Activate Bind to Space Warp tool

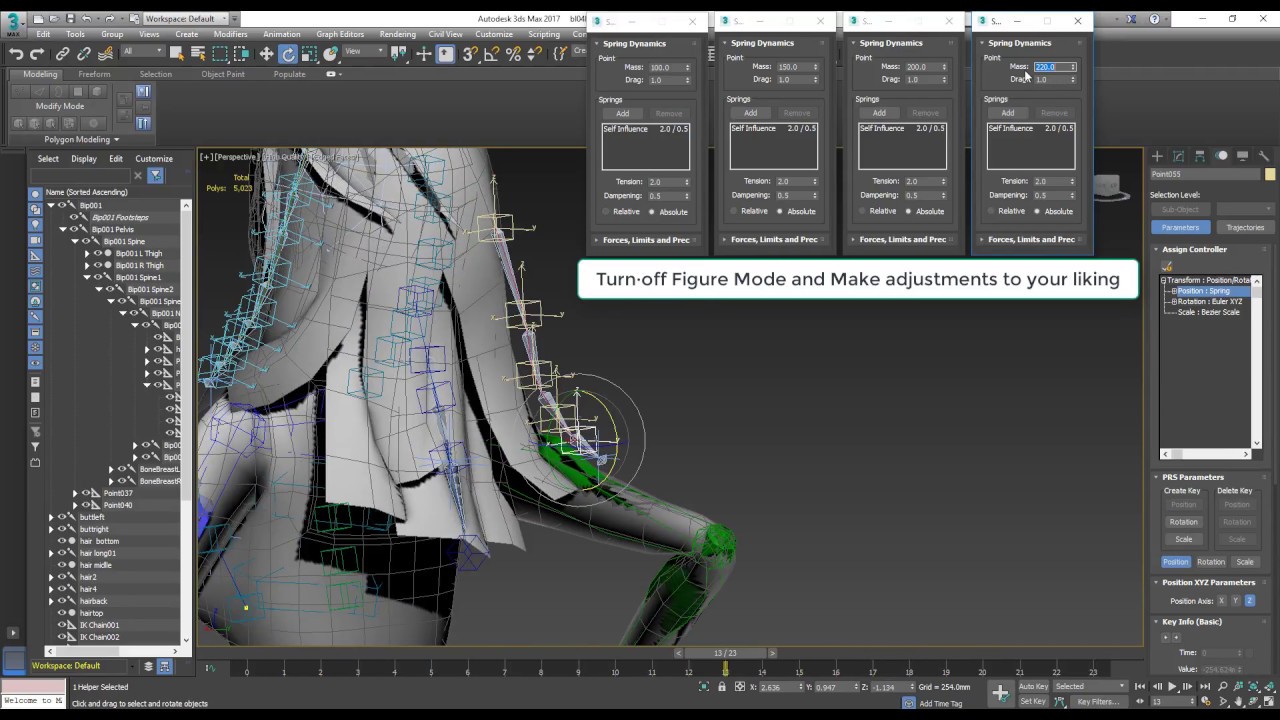pyautogui.click(x=105, y=54)
